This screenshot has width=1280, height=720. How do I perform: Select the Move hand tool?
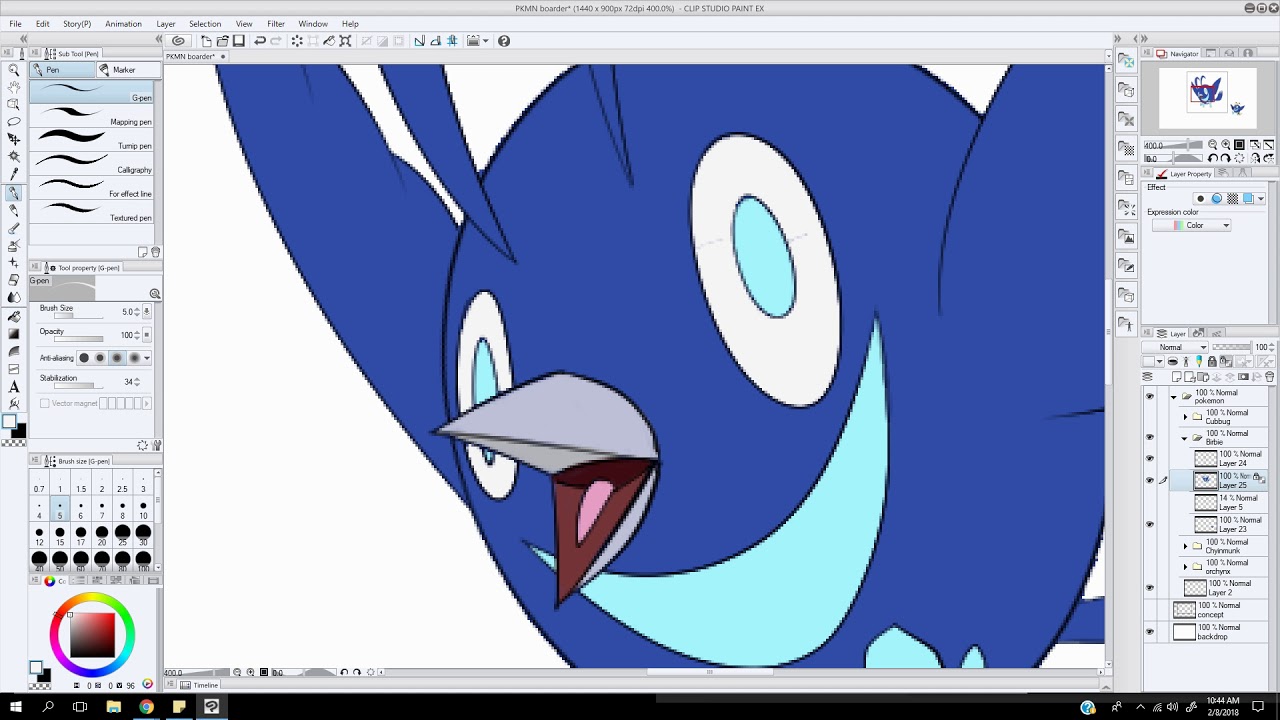14,87
